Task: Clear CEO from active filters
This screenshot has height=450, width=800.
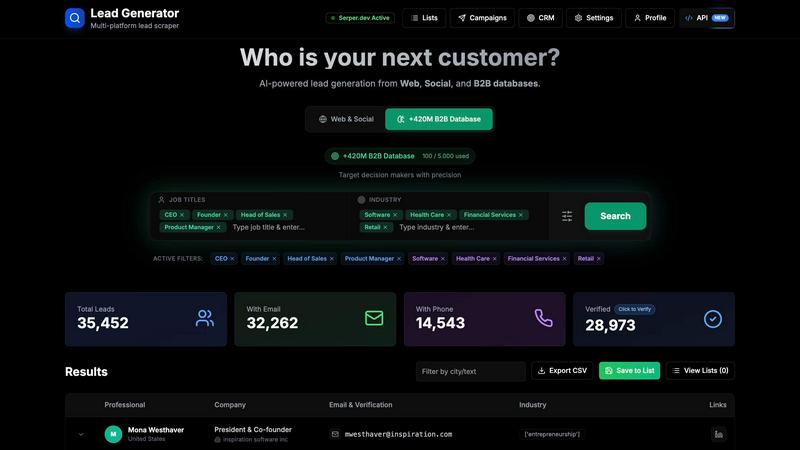Action: pos(232,259)
